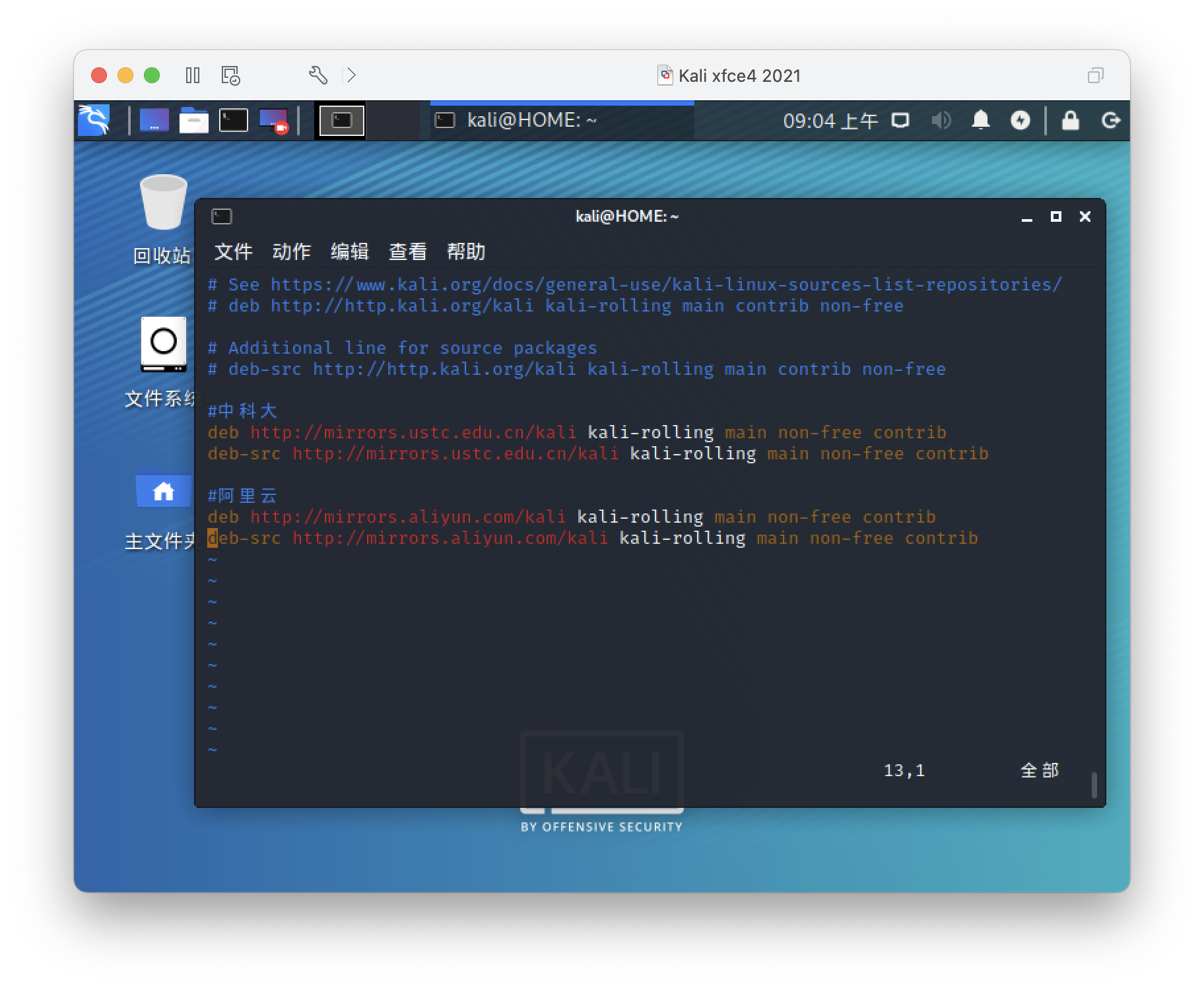The width and height of the screenshot is (1204, 990).
Task: Focus kali@HOME taskbar window button
Action: 562,120
